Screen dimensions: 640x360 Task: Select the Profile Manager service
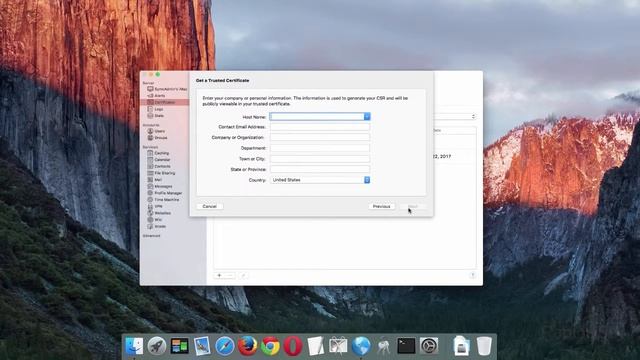[x=164, y=193]
